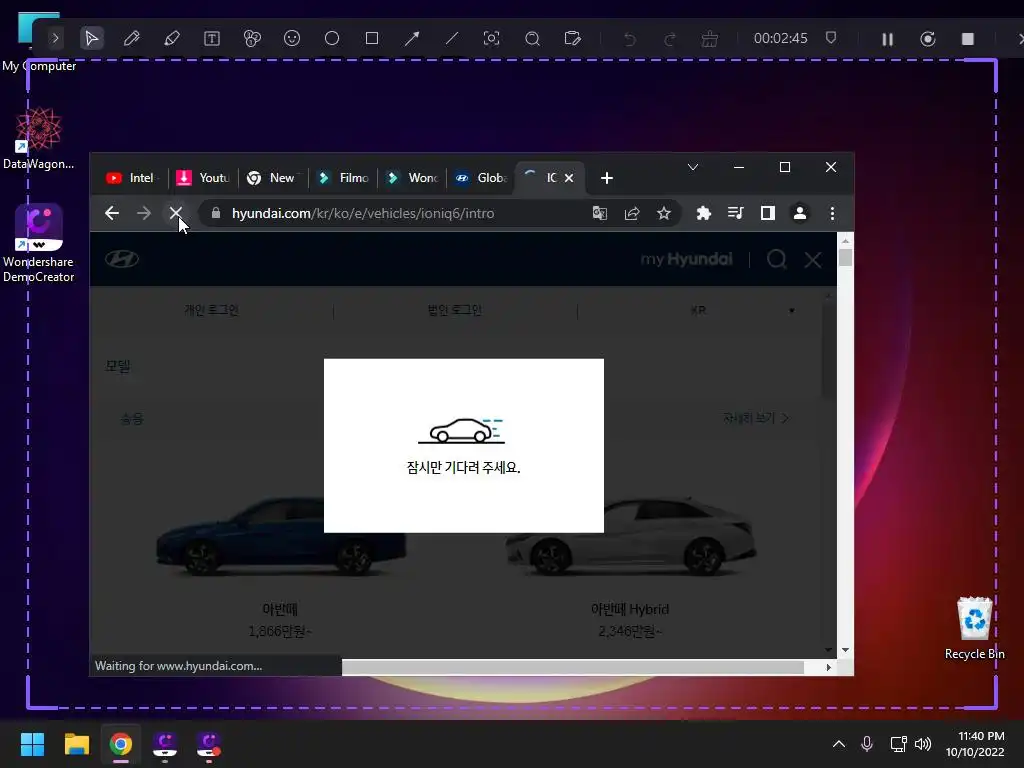Image resolution: width=1024 pixels, height=768 pixels.
Task: Close the loading IONIQ tab
Action: (x=569, y=178)
